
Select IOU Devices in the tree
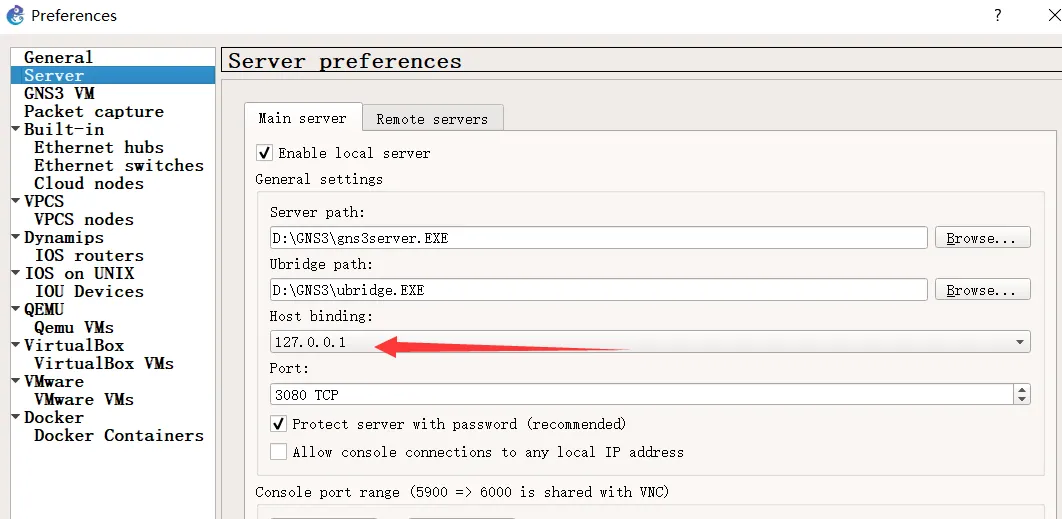[89, 291]
